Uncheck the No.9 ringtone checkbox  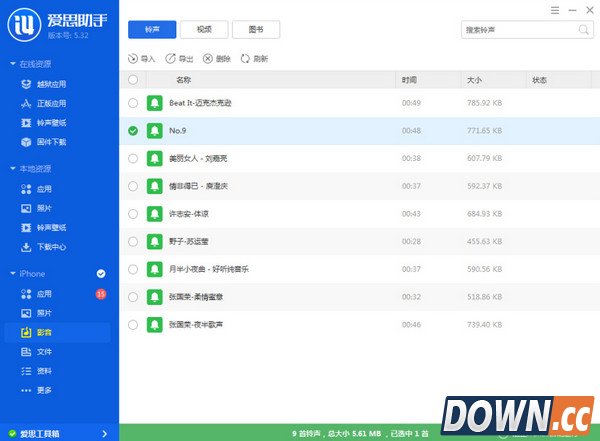[x=134, y=130]
